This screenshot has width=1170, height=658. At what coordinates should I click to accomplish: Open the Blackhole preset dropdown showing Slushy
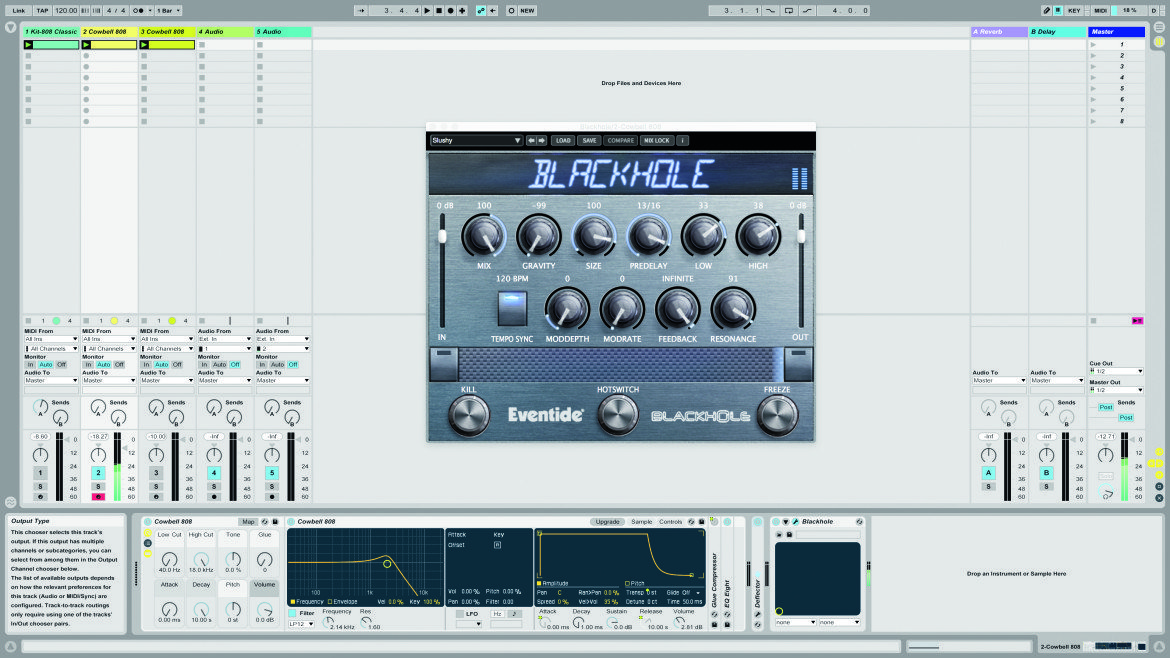475,140
